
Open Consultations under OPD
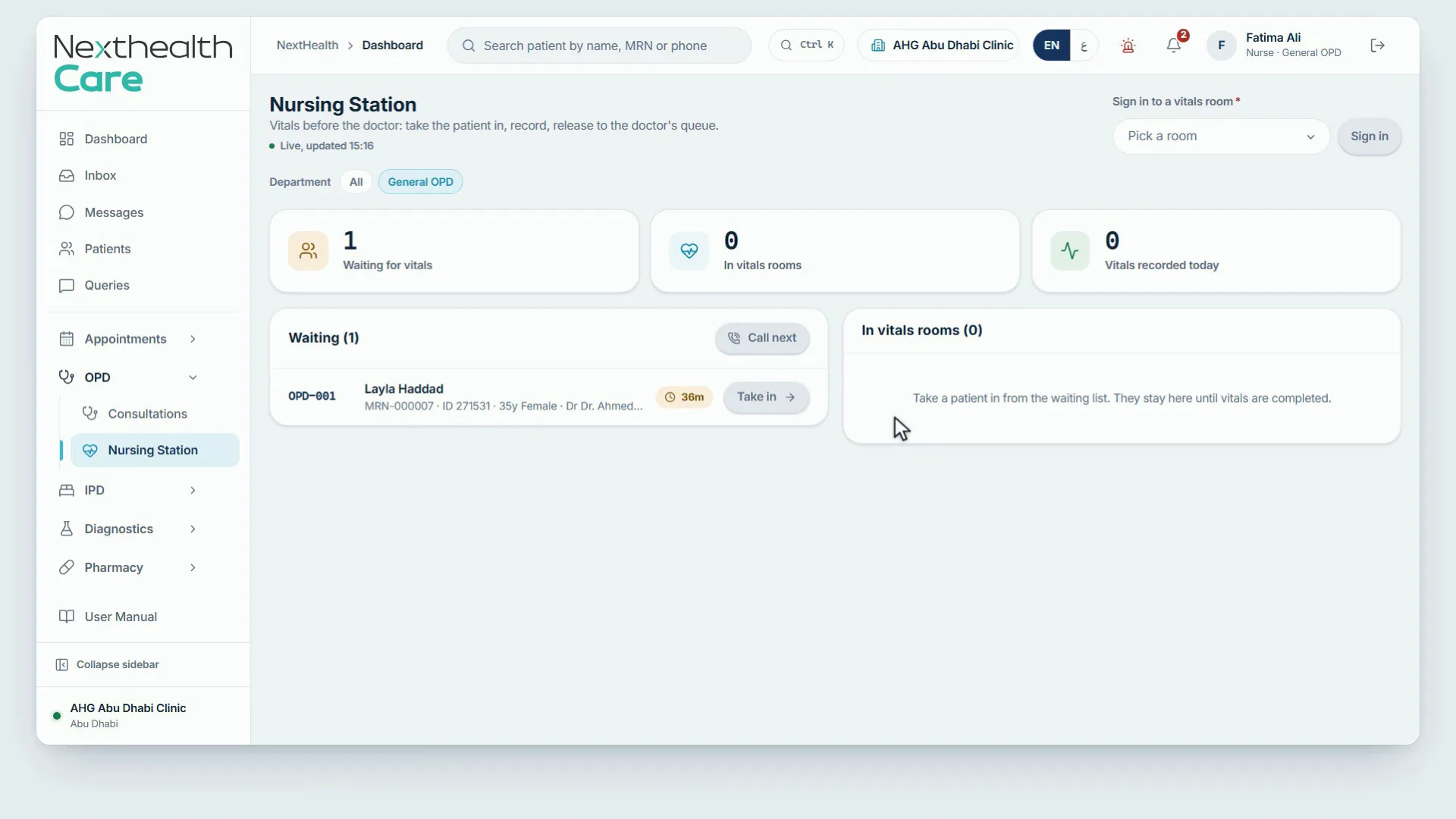[155, 414]
